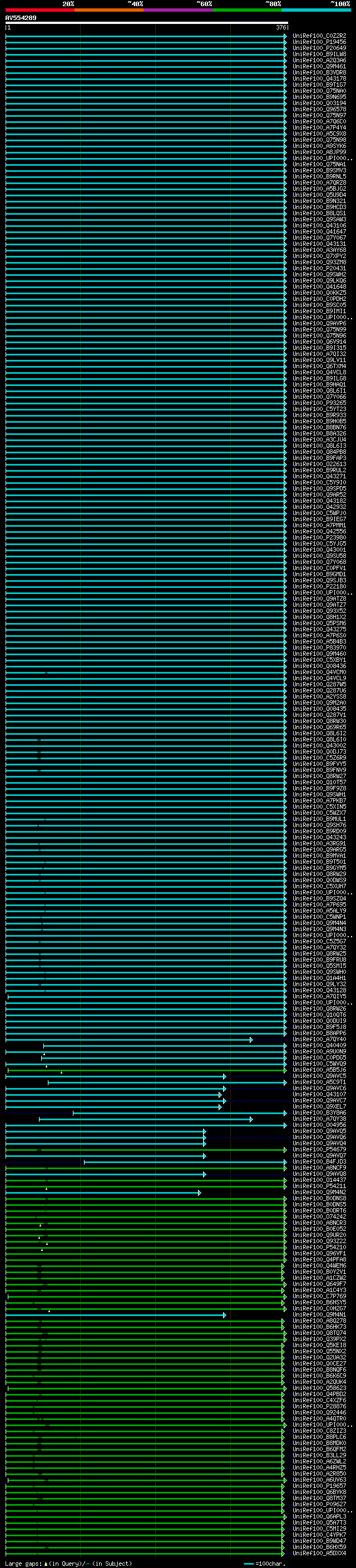Select the UniRef100_B0DRT6 label
The width and height of the screenshot is (356, 1568).
(319, 1210)
